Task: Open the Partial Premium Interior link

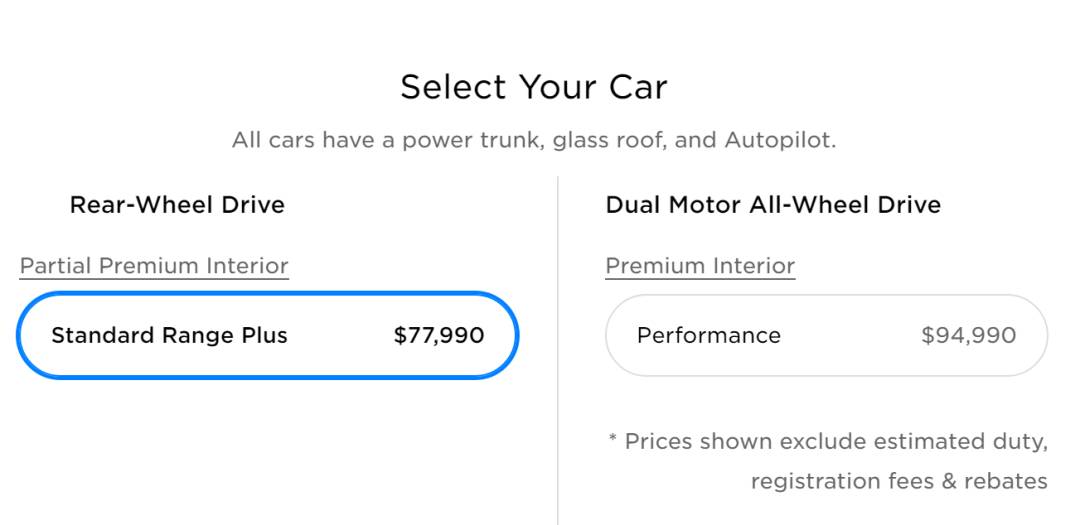Action: [154, 266]
